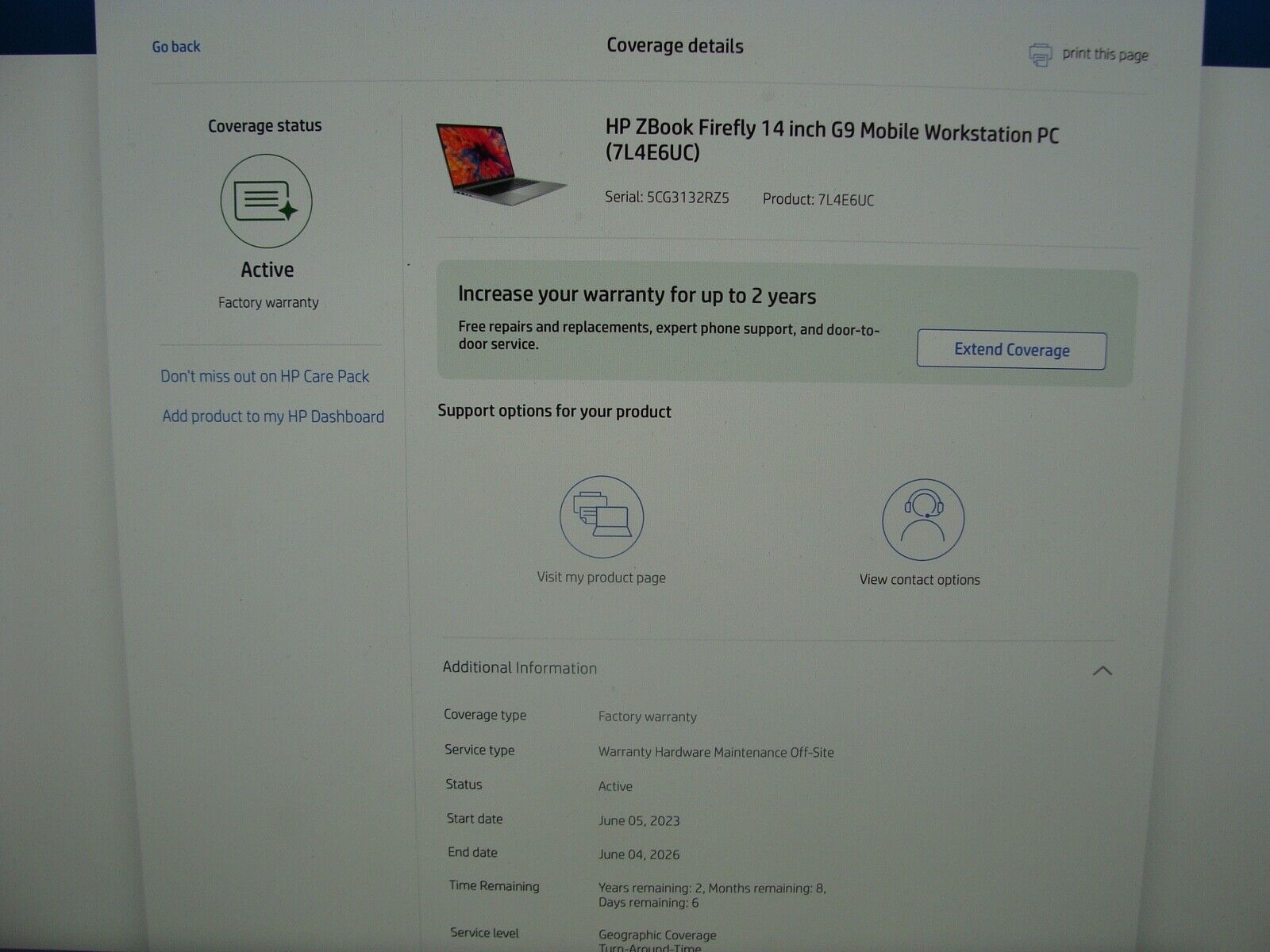The image size is (1270, 952).
Task: Click the product page devices icon
Action: click(x=602, y=517)
